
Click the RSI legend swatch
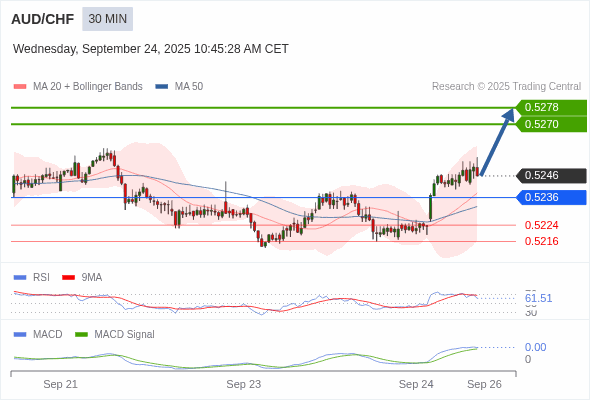click(x=20, y=278)
